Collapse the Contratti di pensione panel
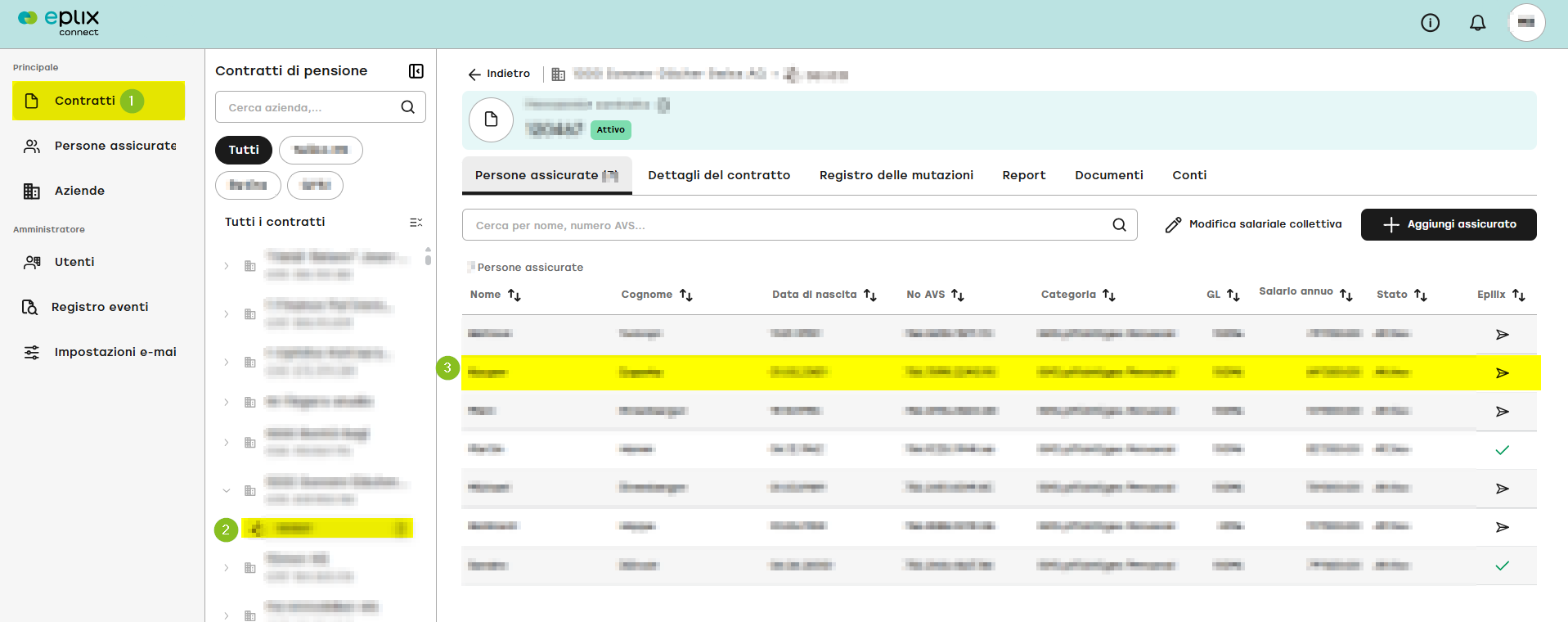 click(416, 71)
